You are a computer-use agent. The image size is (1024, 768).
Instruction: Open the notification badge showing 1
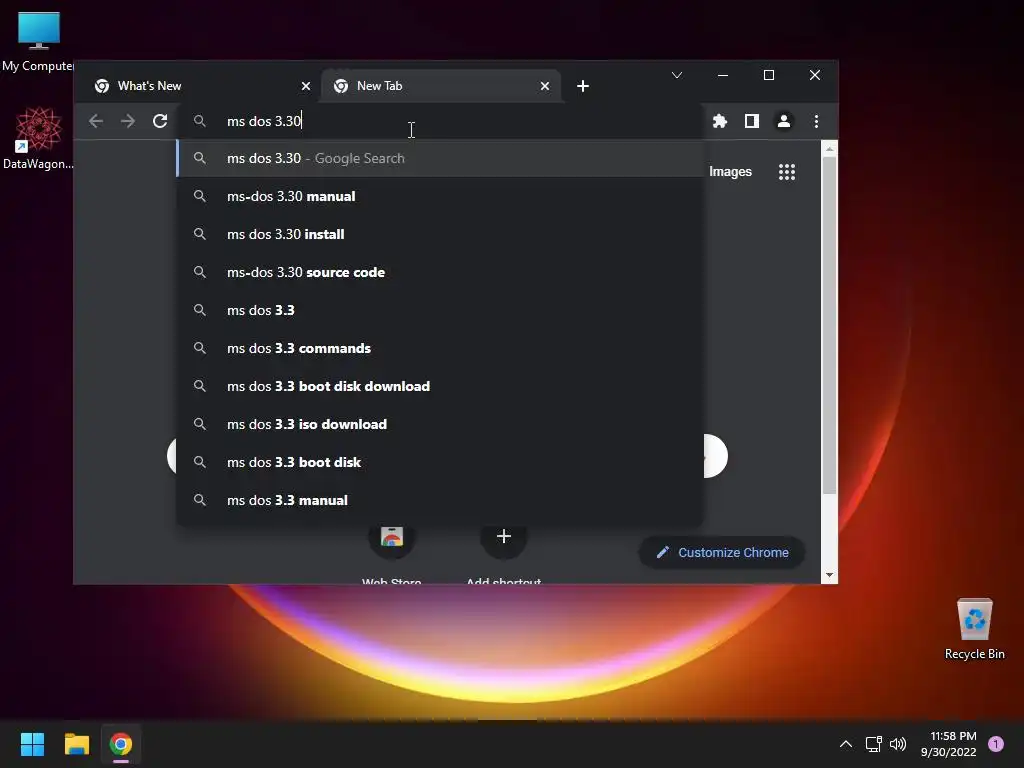[996, 744]
